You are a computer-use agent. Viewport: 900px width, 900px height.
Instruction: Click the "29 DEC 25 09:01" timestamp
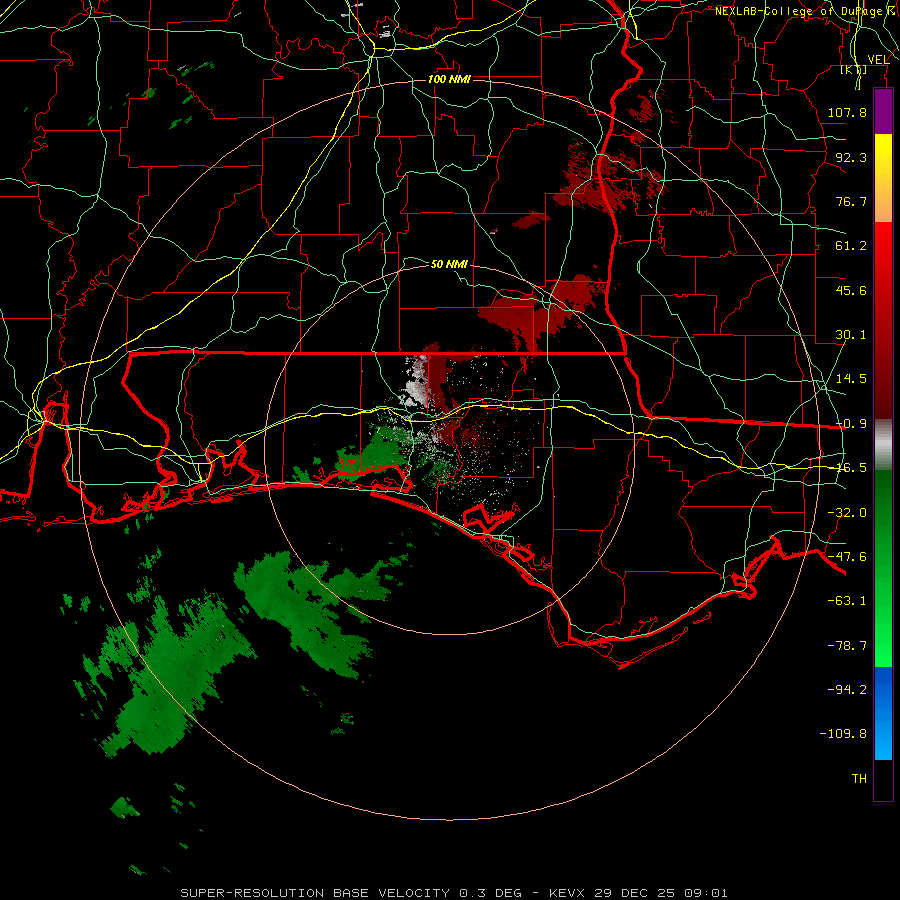(x=661, y=893)
